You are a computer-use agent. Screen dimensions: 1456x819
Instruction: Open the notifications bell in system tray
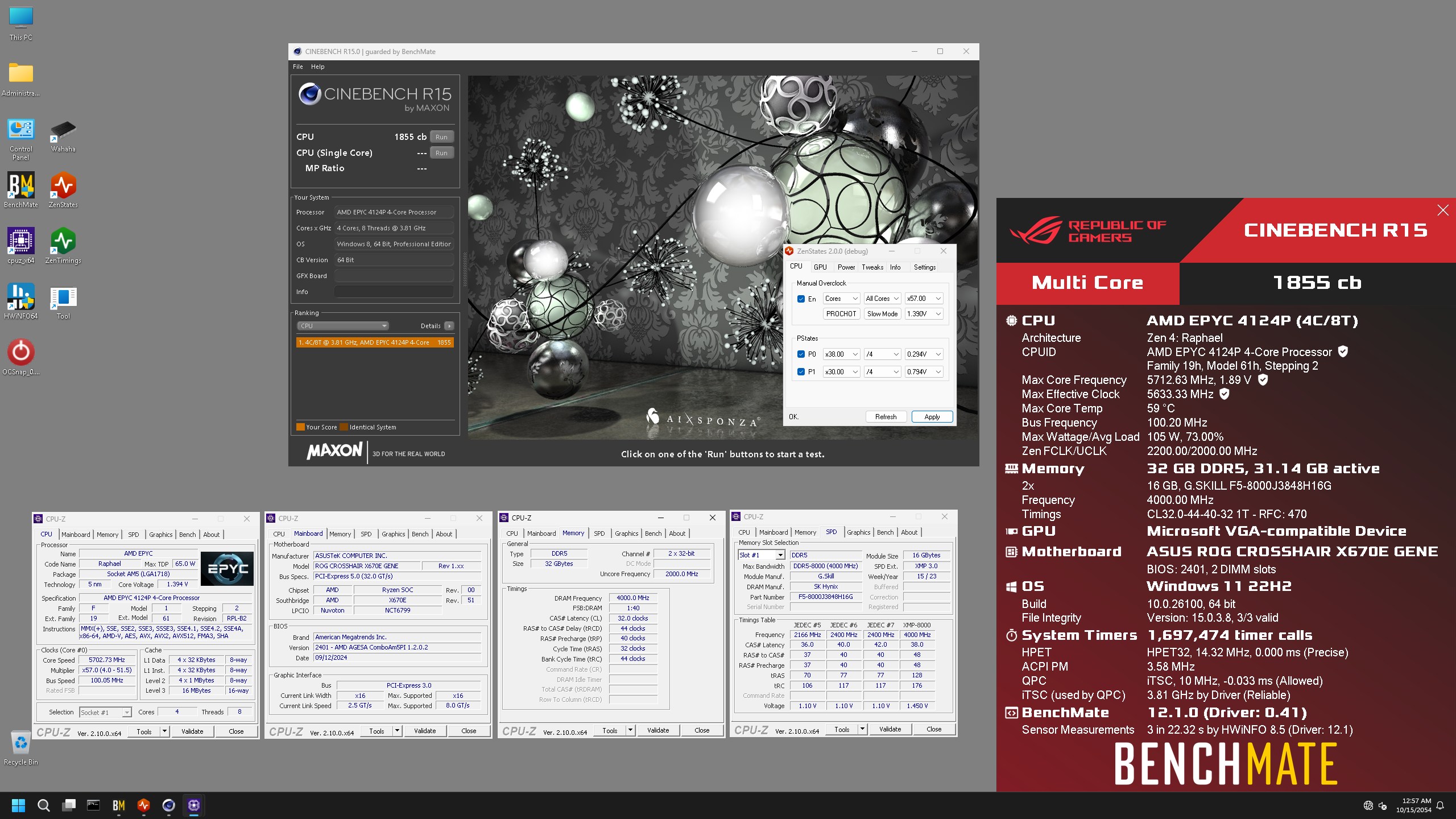point(1440,805)
